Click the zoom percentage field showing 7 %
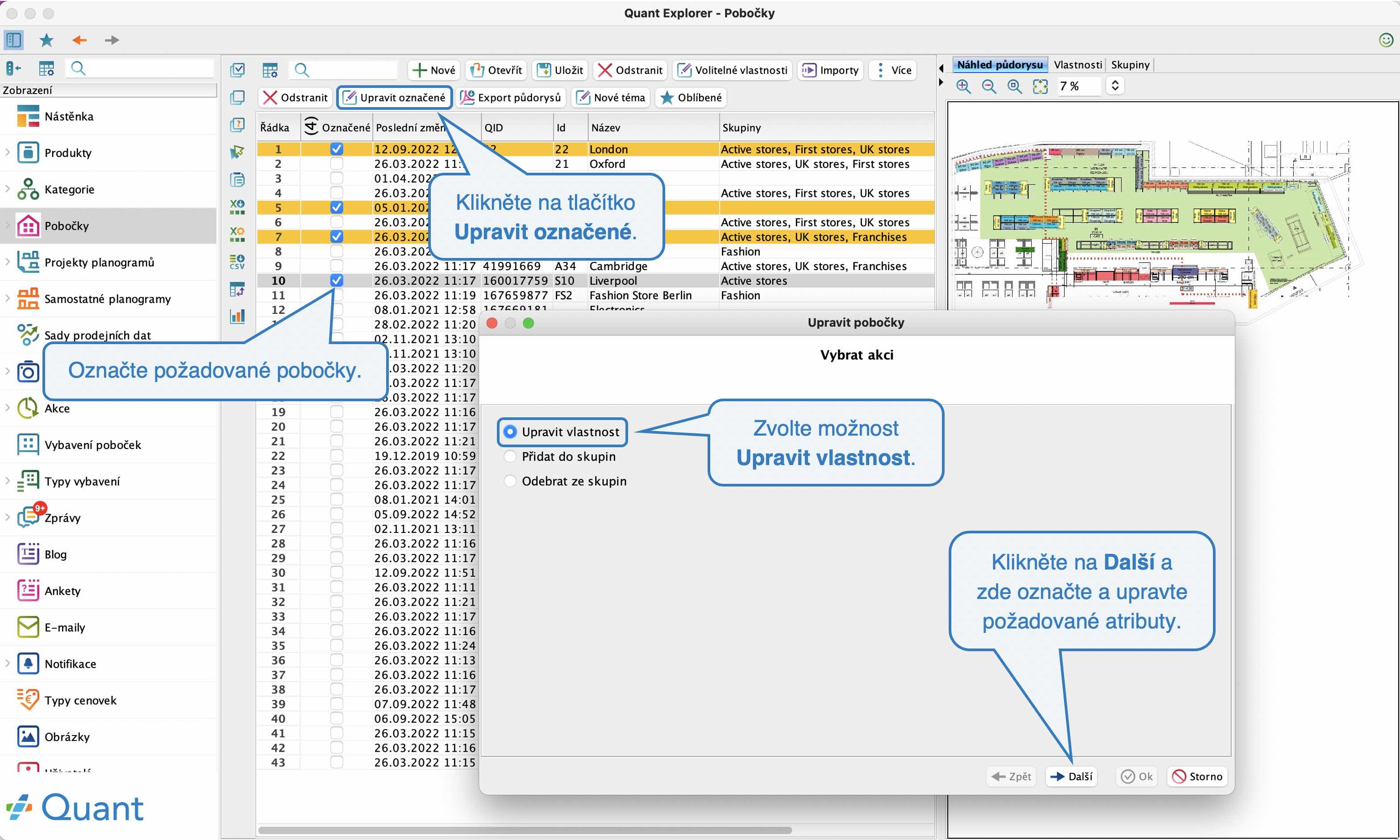Image resolution: width=1400 pixels, height=840 pixels. [1079, 86]
